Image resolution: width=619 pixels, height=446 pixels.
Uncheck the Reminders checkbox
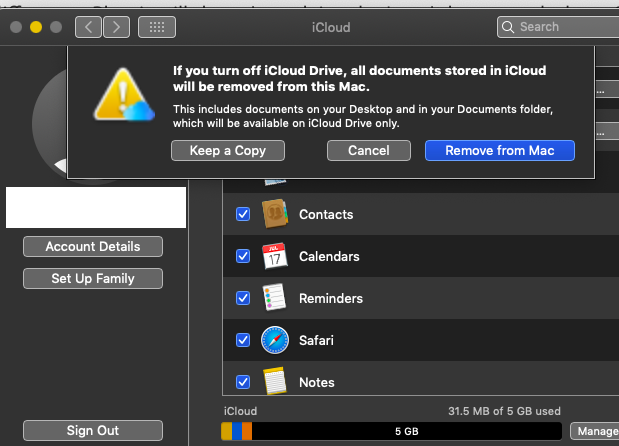tap(243, 298)
